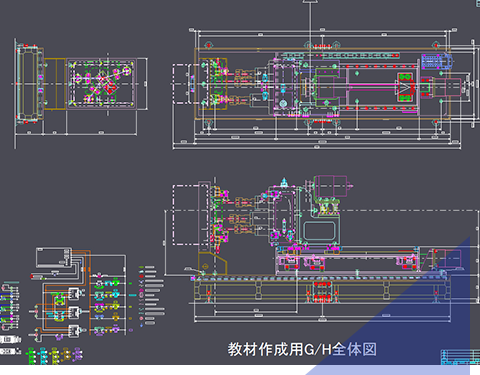Click the blue component in the plan view
The image size is (480, 375).
437,61
